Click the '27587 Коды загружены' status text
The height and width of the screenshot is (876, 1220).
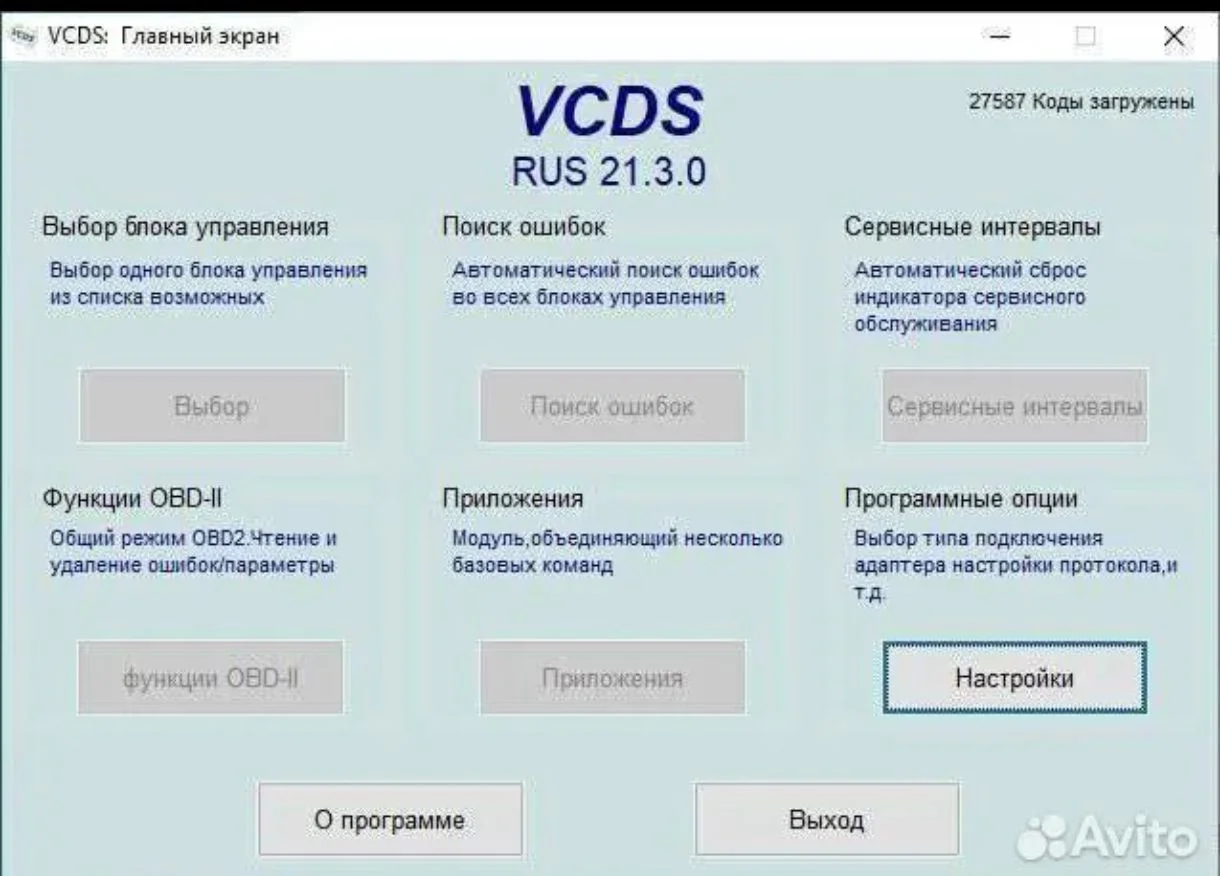pos(1081,102)
